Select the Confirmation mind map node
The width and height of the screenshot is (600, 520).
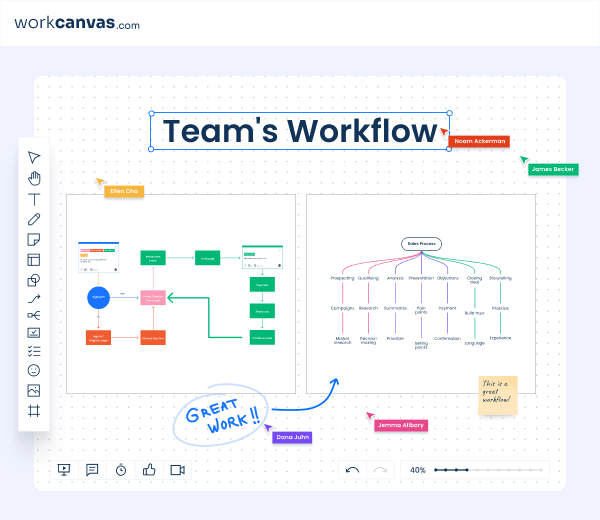[447, 339]
